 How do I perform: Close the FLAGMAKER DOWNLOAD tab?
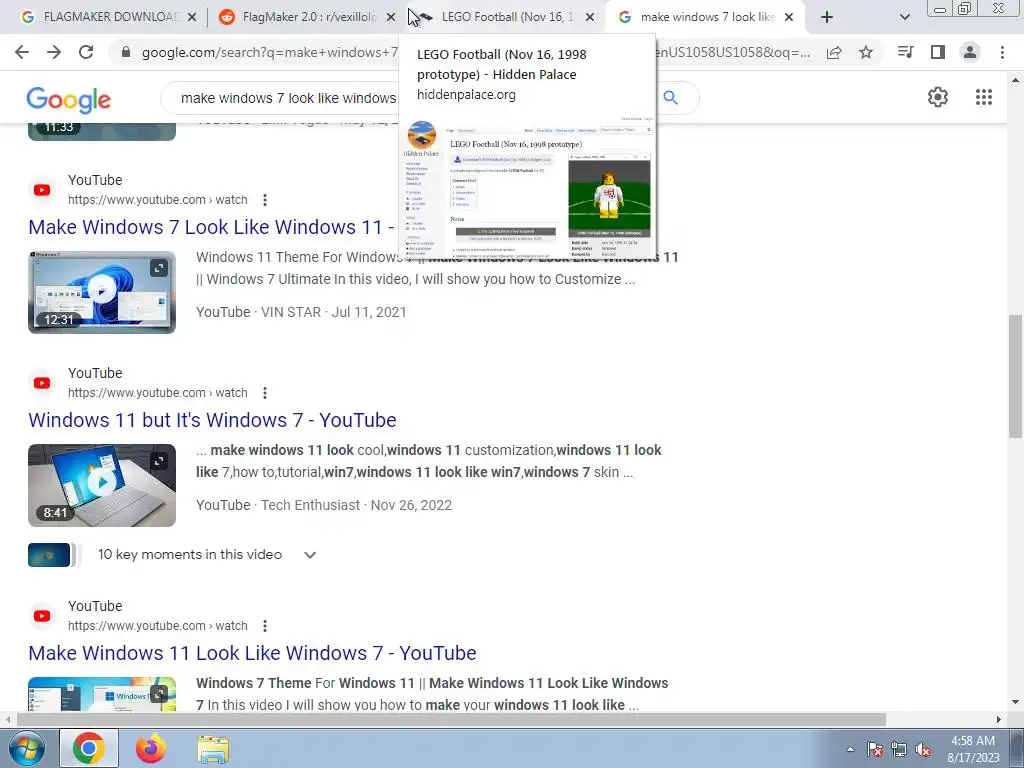click(192, 17)
